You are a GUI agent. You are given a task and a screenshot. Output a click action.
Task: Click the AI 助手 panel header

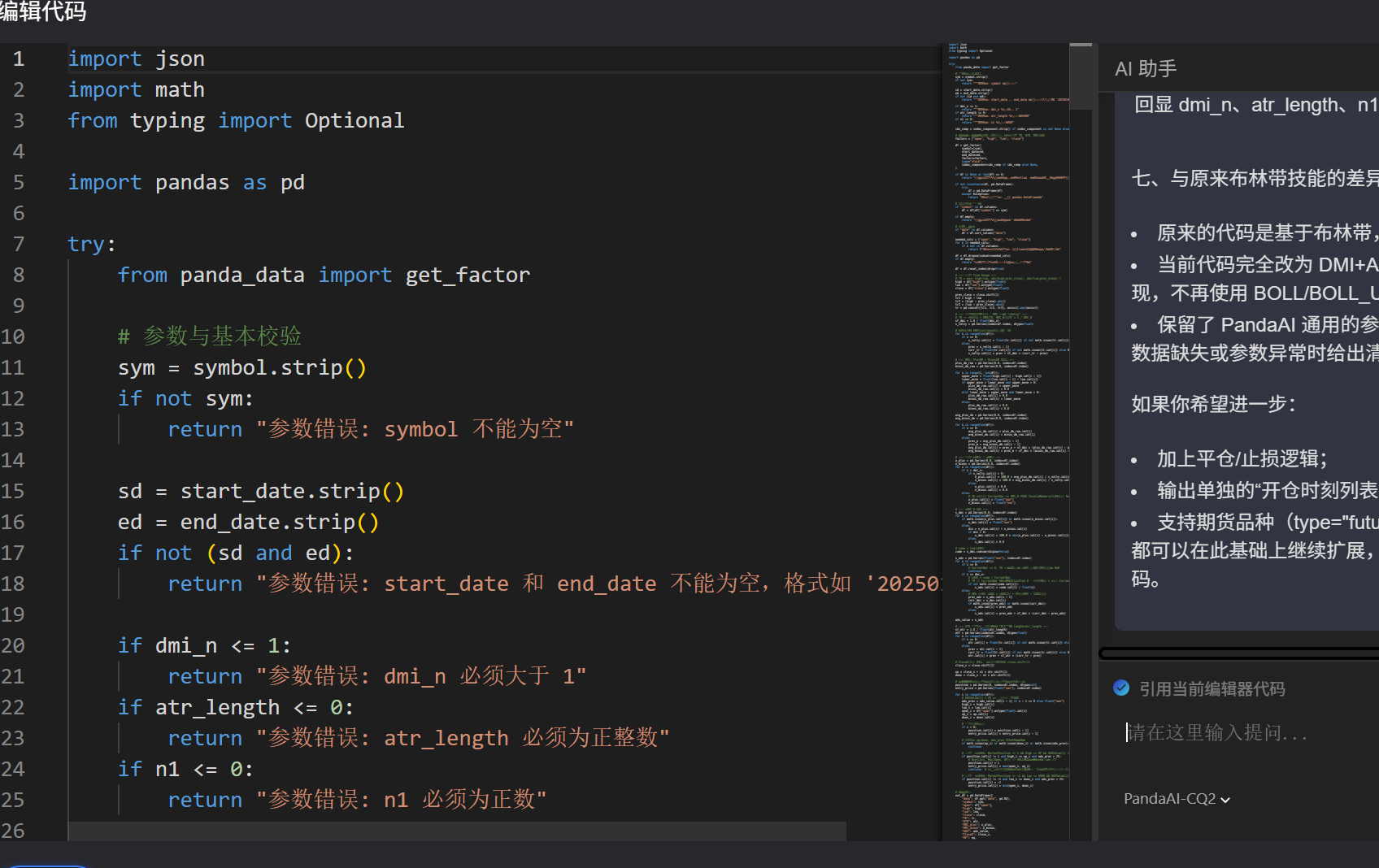click(x=1145, y=68)
